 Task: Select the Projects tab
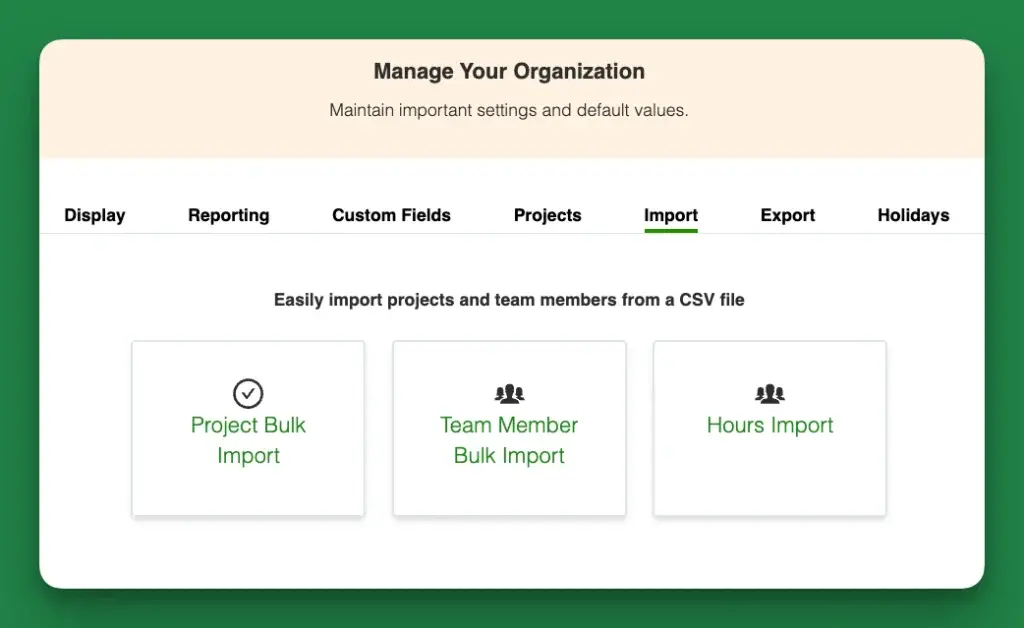click(x=547, y=215)
